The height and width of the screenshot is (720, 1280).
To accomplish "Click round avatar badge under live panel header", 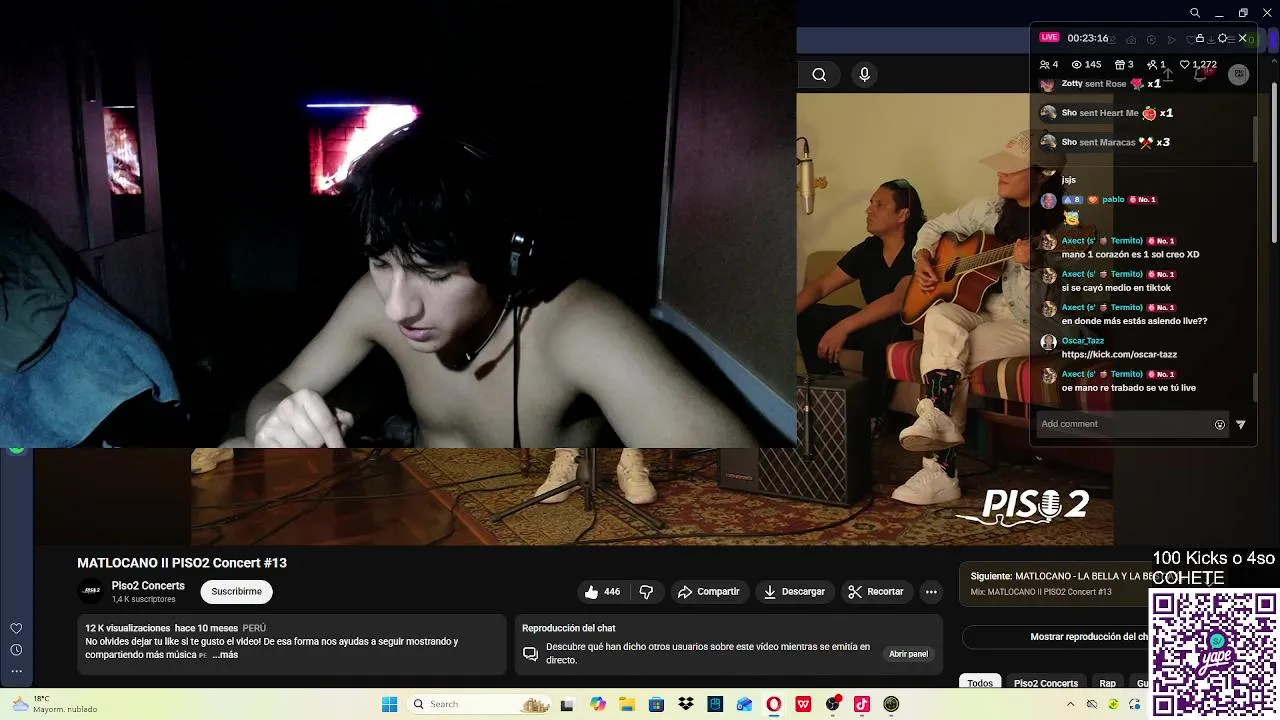I will pyautogui.click(x=1238, y=75).
